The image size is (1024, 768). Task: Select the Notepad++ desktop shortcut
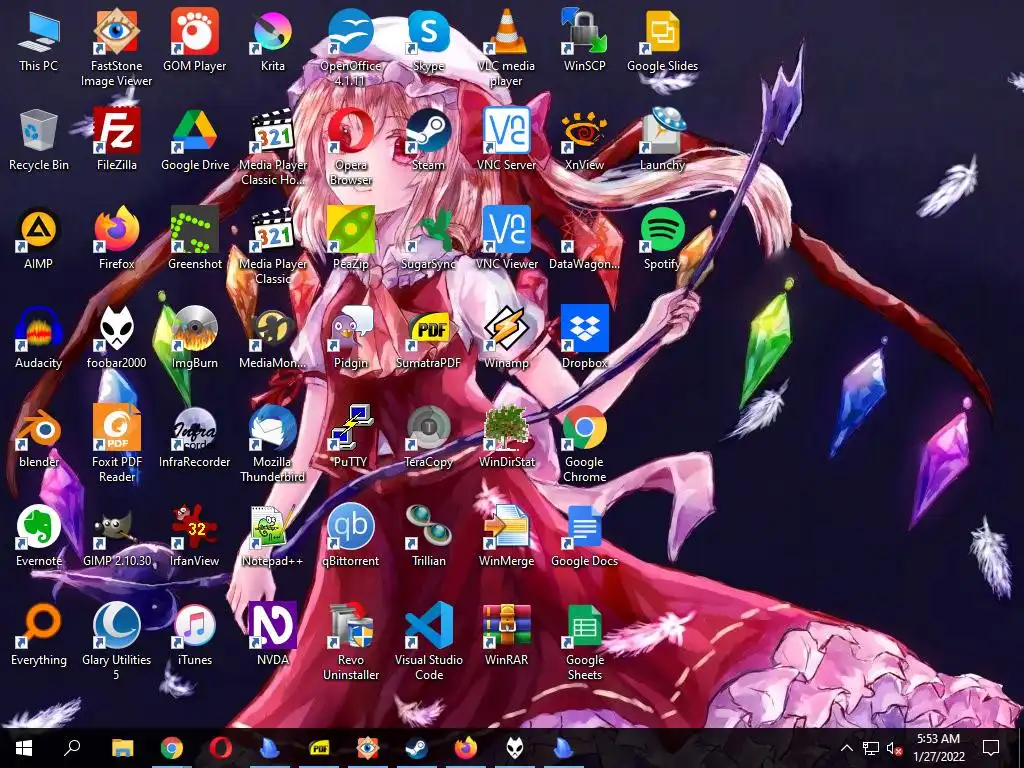tap(272, 536)
